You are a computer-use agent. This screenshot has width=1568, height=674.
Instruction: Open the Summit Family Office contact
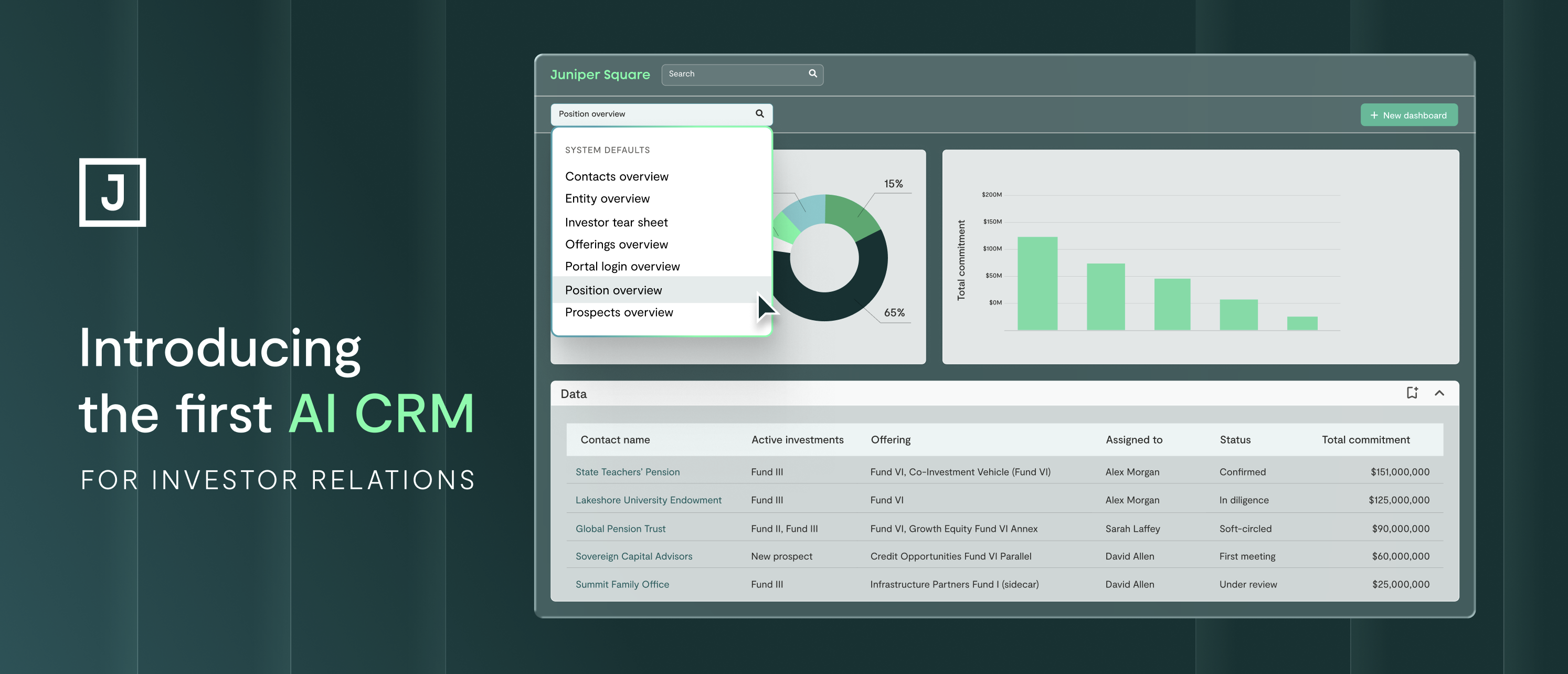pyautogui.click(x=622, y=584)
